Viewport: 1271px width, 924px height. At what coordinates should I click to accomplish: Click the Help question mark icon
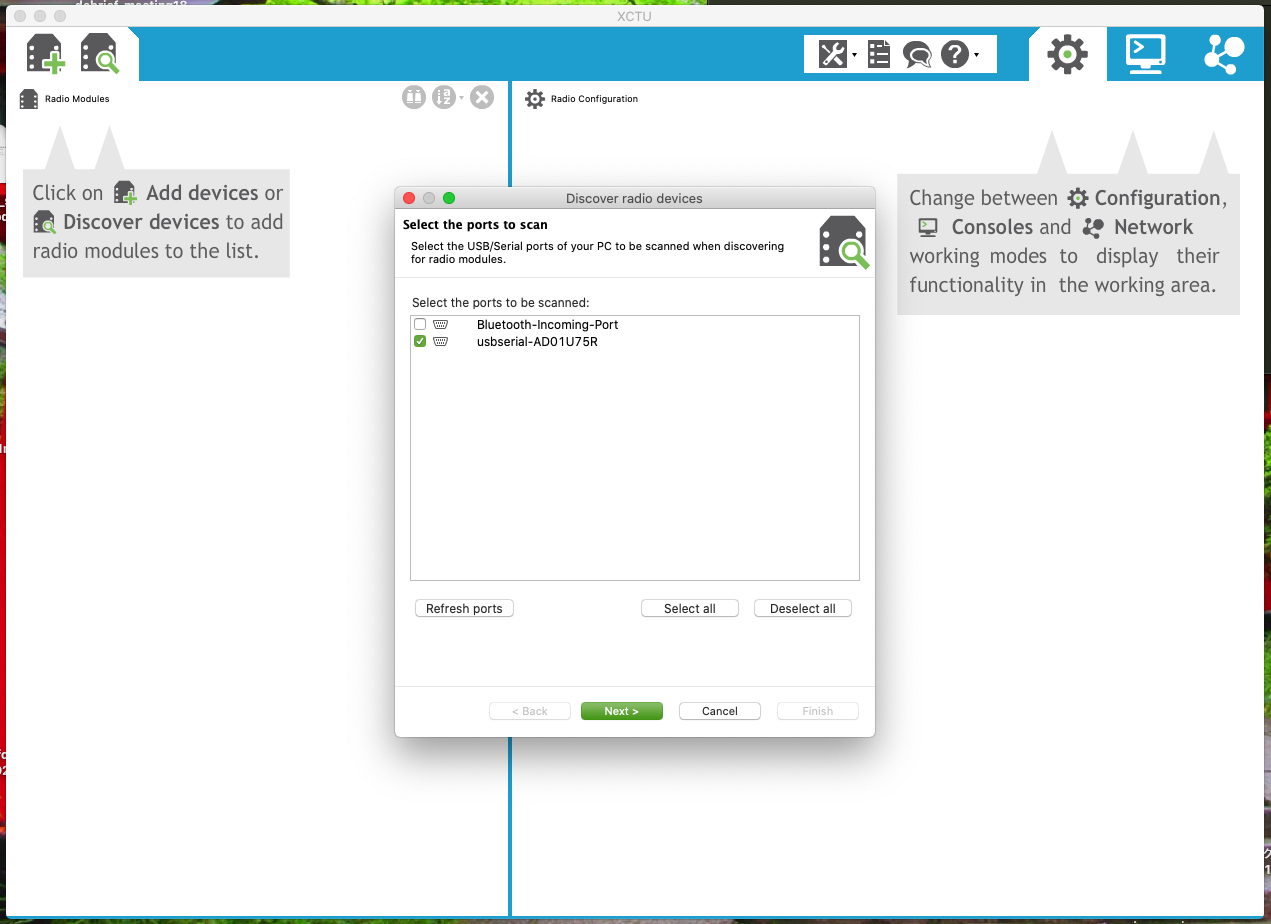click(955, 54)
